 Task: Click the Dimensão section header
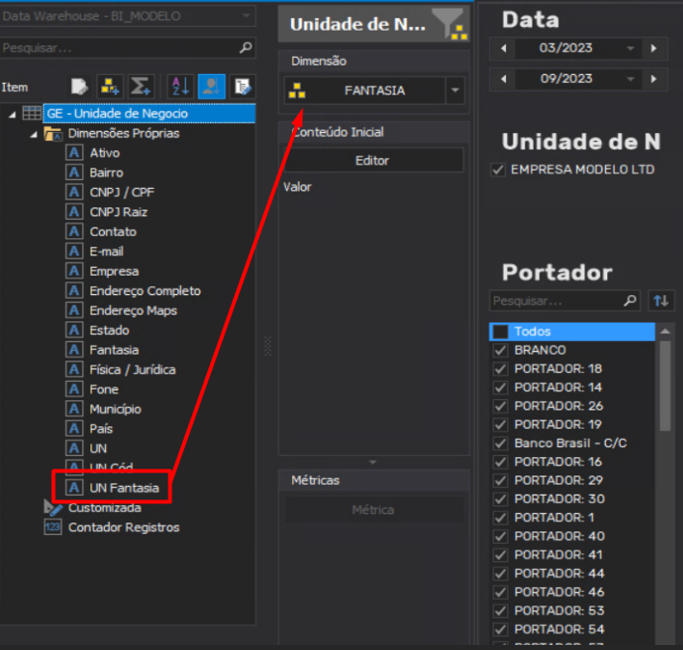374,61
